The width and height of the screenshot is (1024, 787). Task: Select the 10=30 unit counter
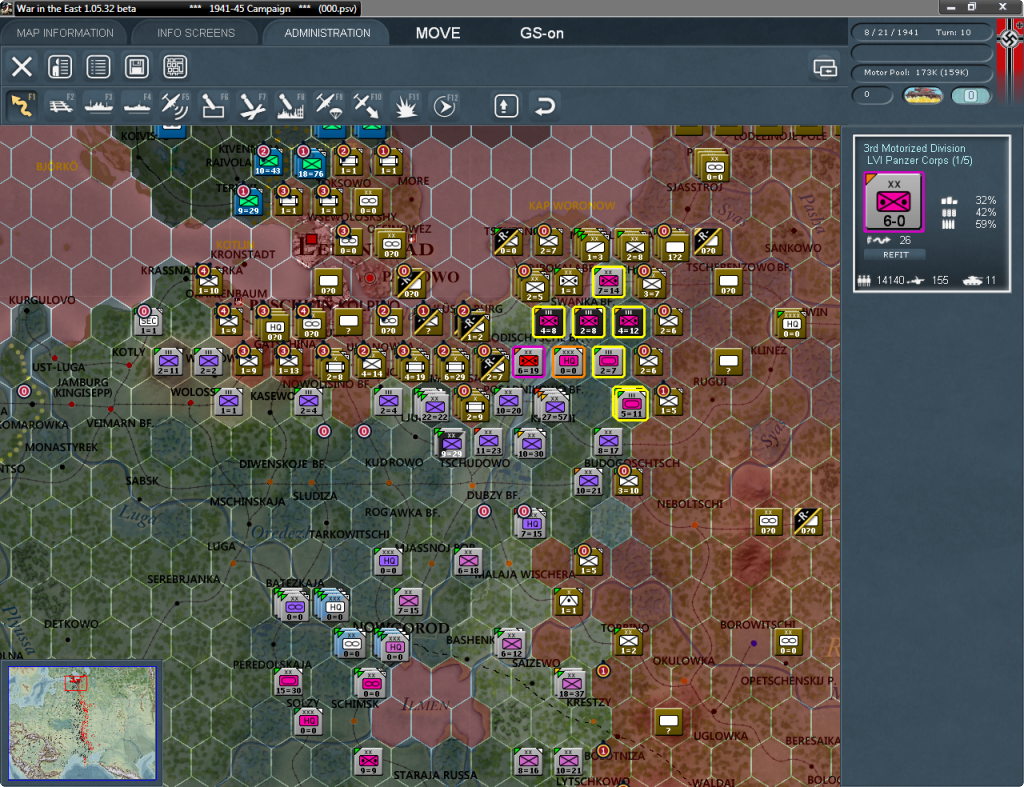point(530,445)
